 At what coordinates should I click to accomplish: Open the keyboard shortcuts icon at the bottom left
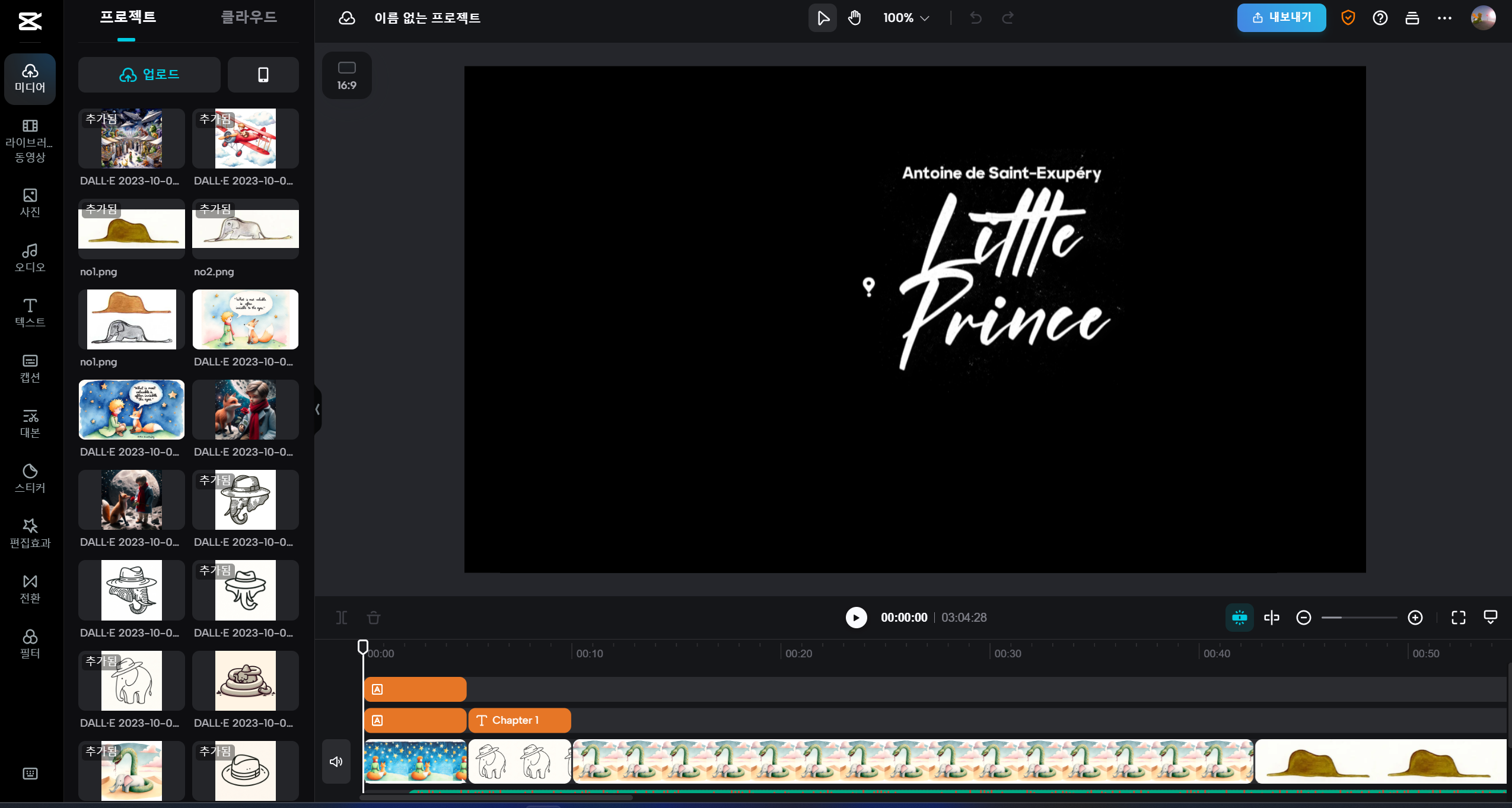click(x=30, y=773)
